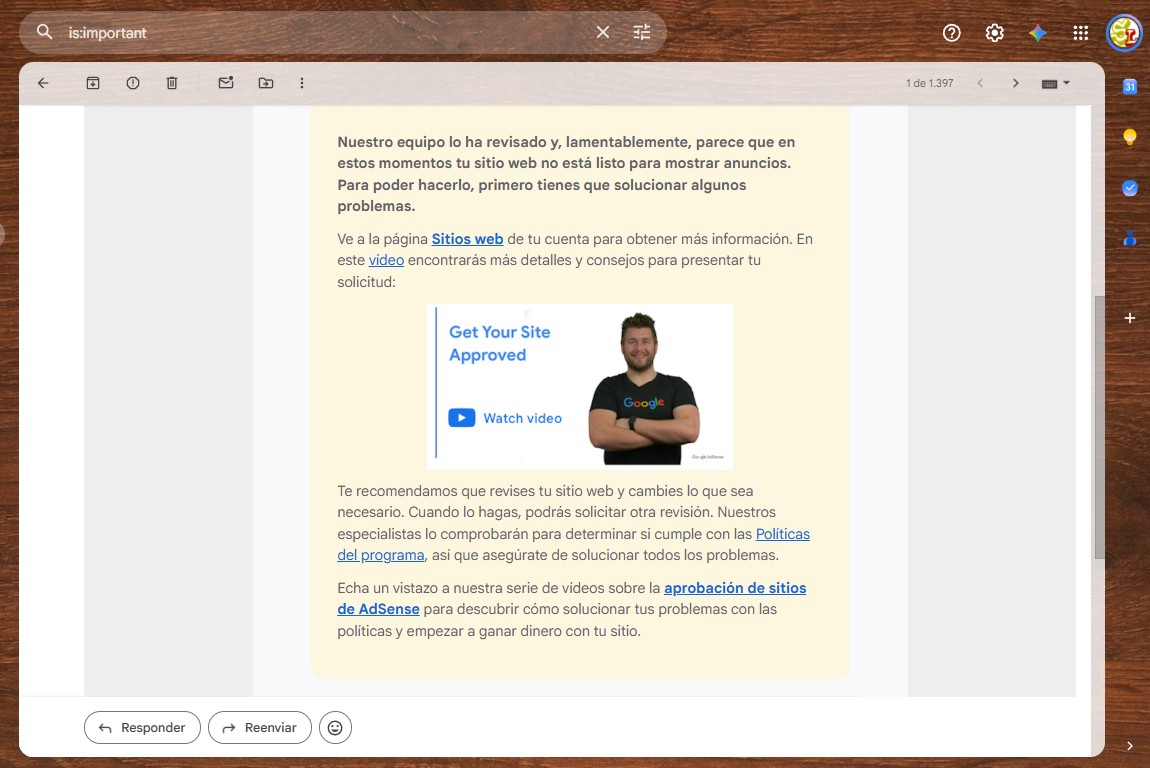Open the Gemini sparkle assistant
The width and height of the screenshot is (1150, 768).
[x=1037, y=33]
